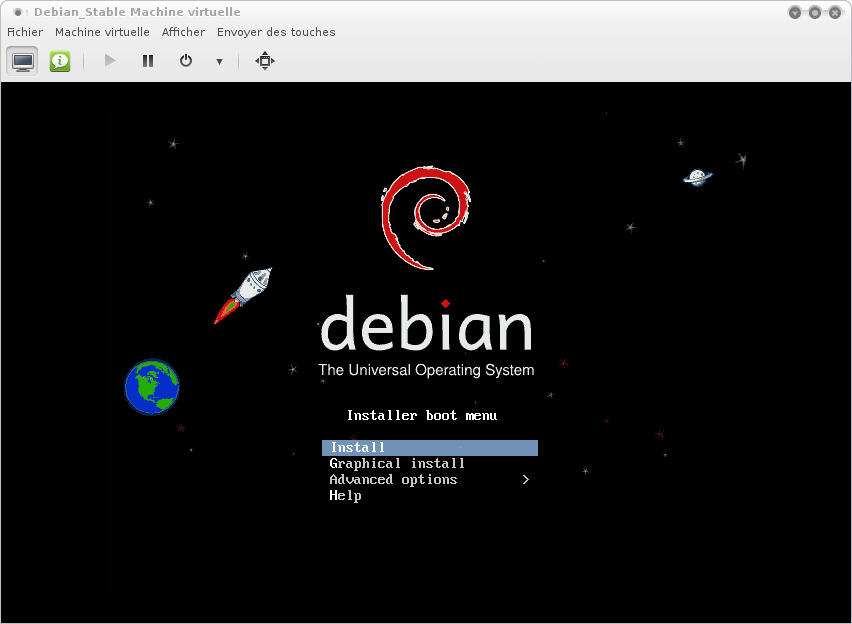Open the Fichier menu
This screenshot has width=852, height=624.
tap(25, 32)
